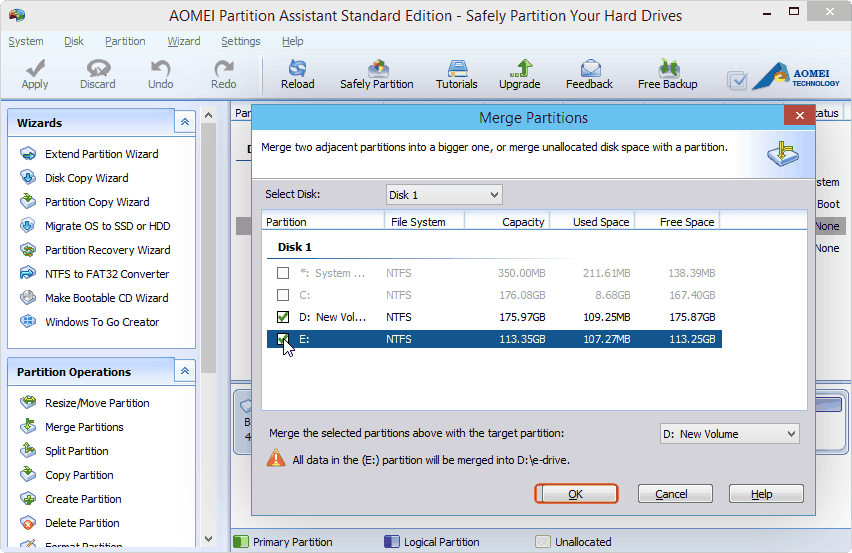Click the Disk 1 group header
The width and height of the screenshot is (852, 553).
(x=295, y=247)
